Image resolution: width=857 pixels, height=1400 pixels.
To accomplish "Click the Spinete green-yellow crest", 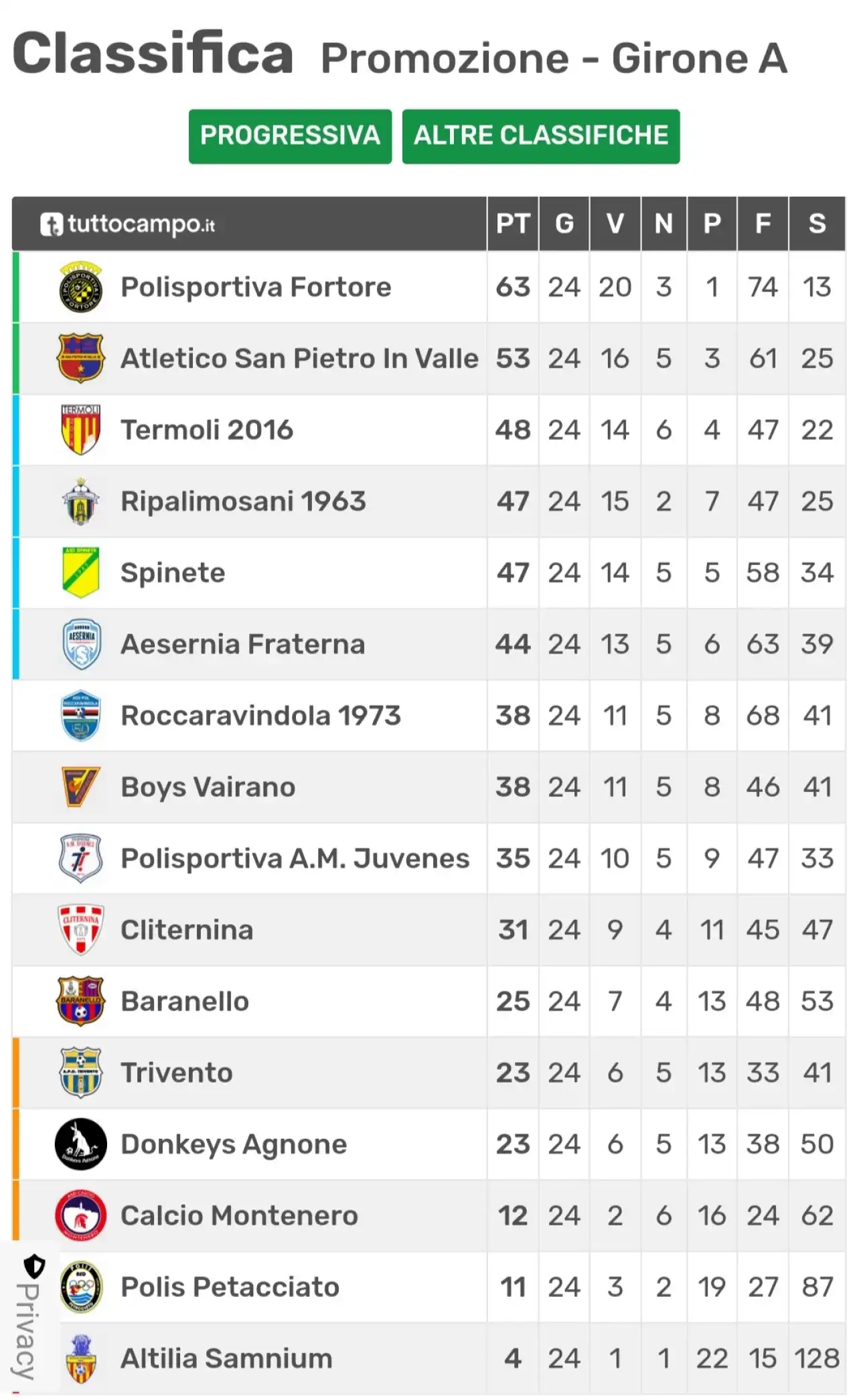I will click(x=80, y=572).
